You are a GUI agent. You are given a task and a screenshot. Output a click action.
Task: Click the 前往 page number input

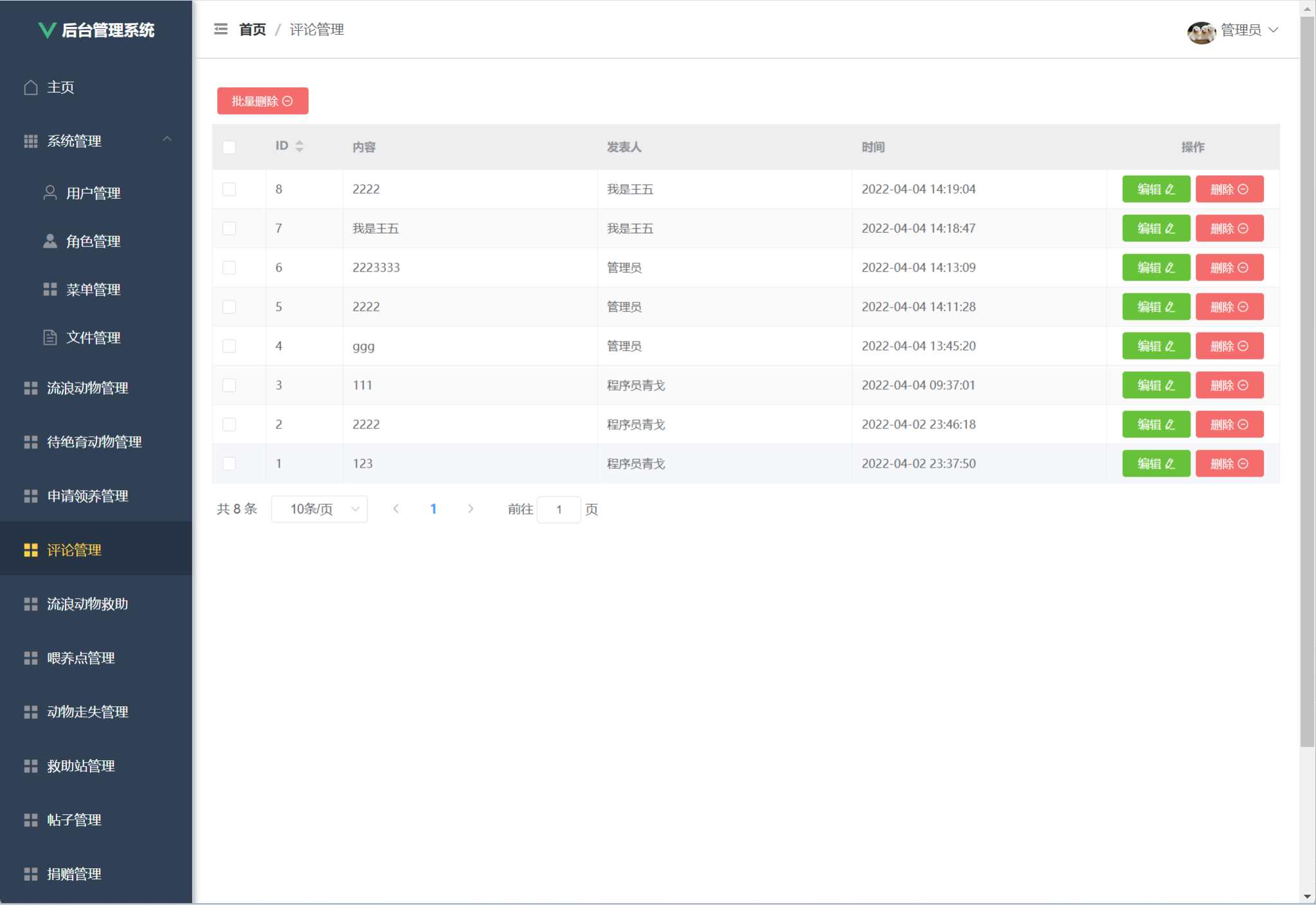[558, 509]
